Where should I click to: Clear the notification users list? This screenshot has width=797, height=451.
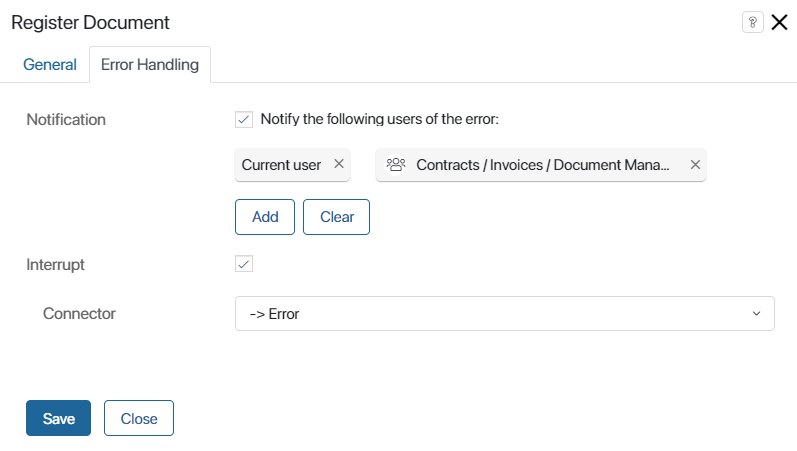(336, 217)
